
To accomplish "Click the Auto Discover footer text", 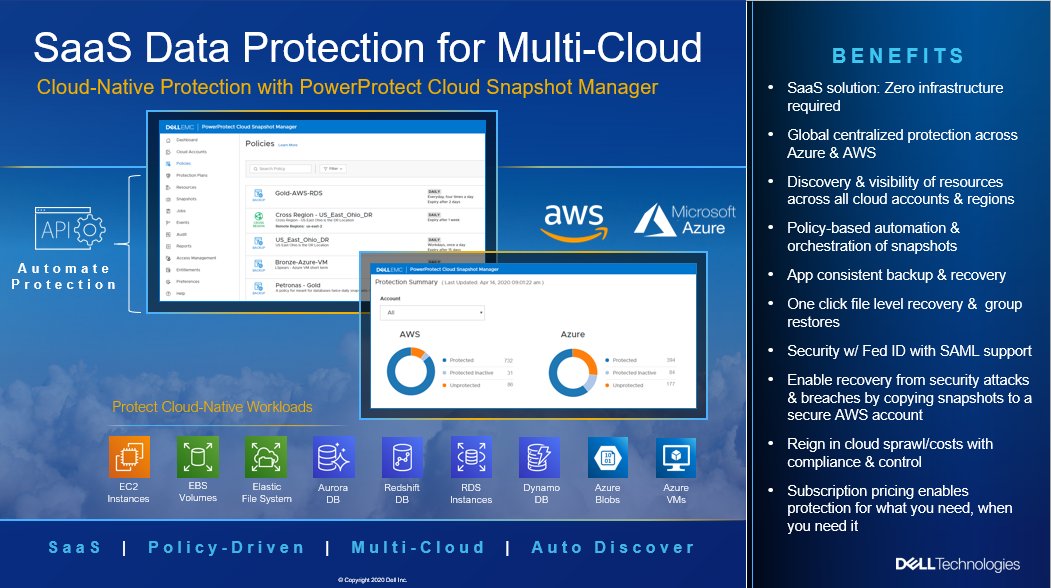I will click(x=613, y=547).
